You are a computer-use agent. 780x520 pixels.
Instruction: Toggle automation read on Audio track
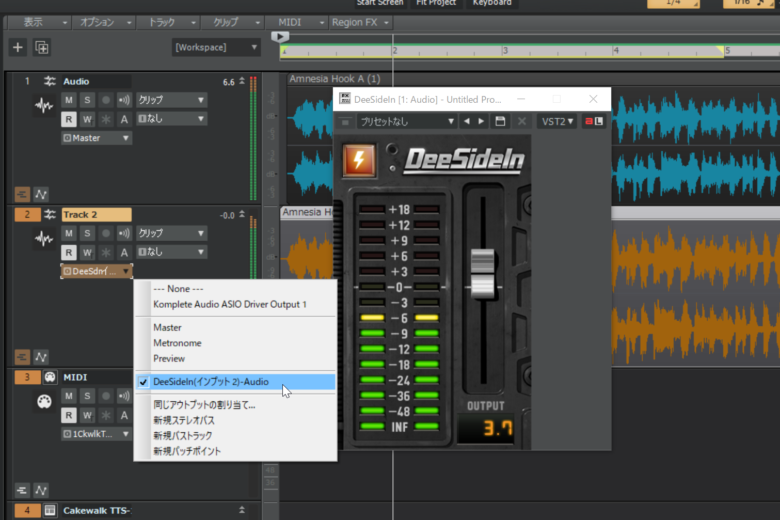pyautogui.click(x=69, y=119)
